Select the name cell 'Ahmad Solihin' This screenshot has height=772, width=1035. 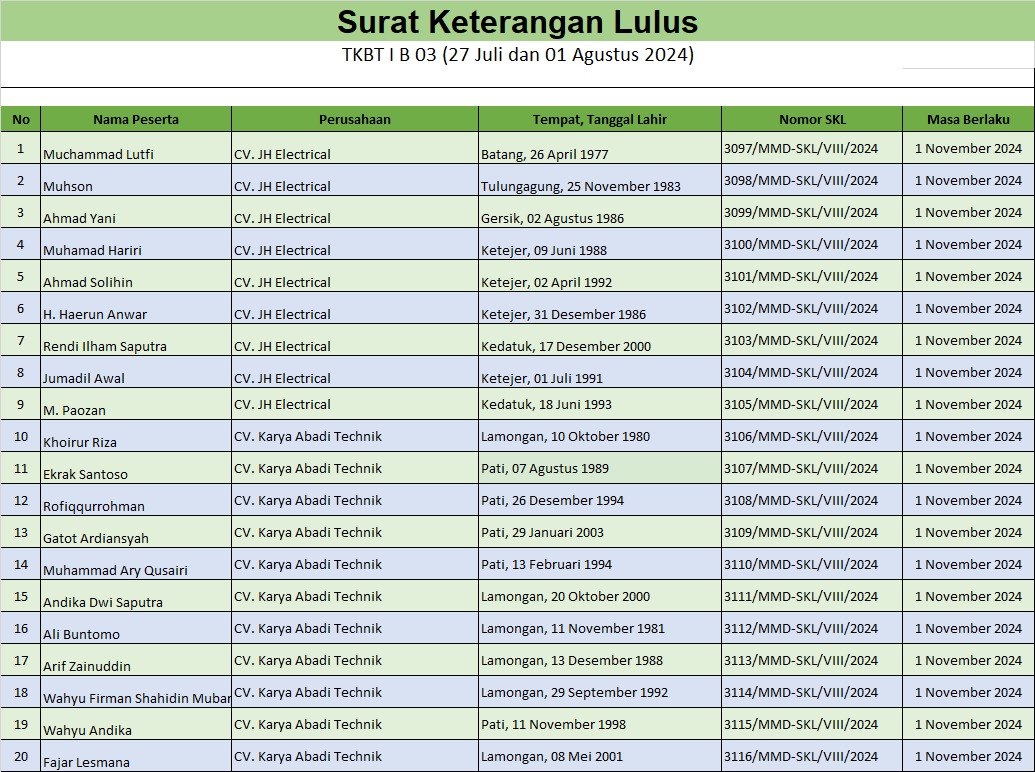click(136, 276)
